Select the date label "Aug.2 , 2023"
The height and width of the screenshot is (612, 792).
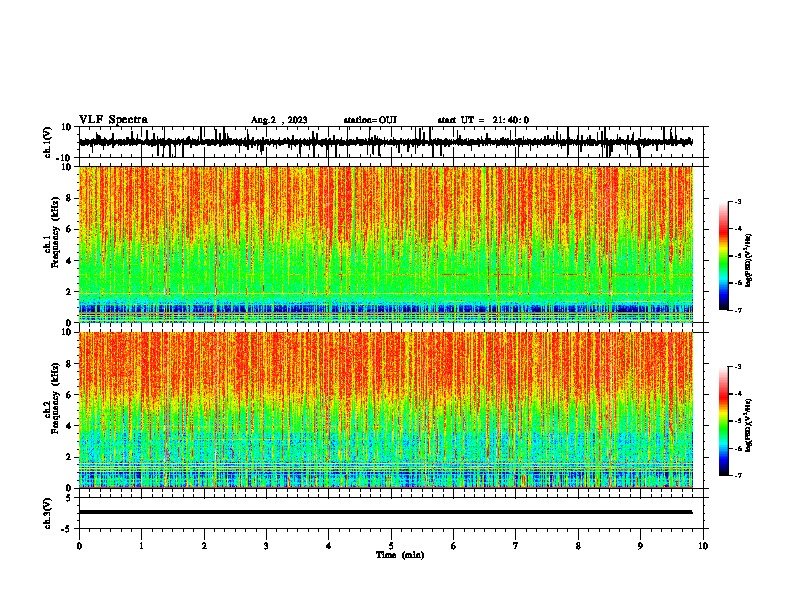(x=279, y=120)
